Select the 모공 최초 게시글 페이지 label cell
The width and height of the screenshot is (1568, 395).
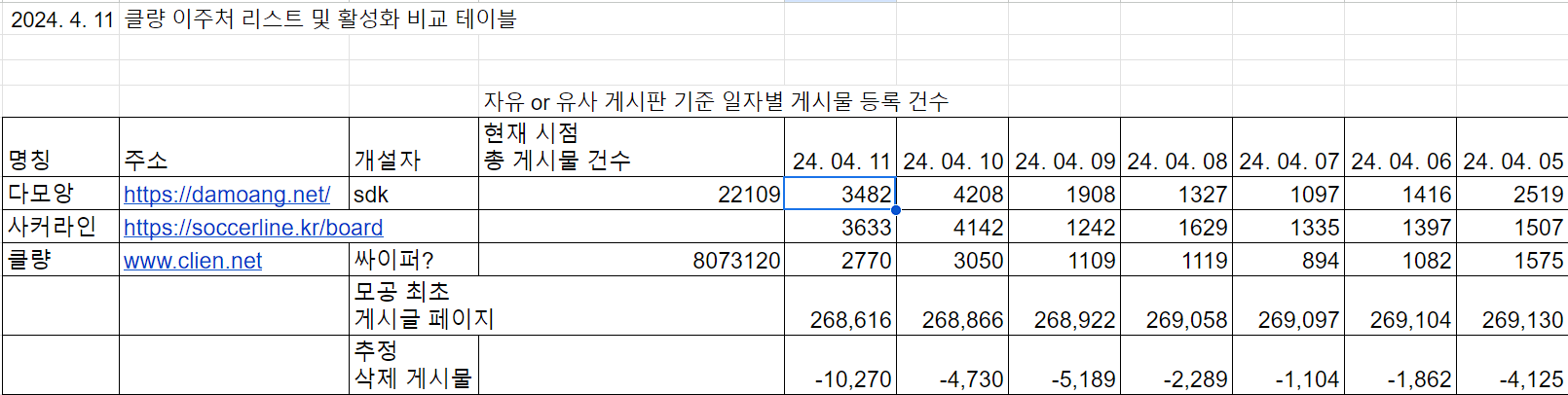(x=414, y=306)
